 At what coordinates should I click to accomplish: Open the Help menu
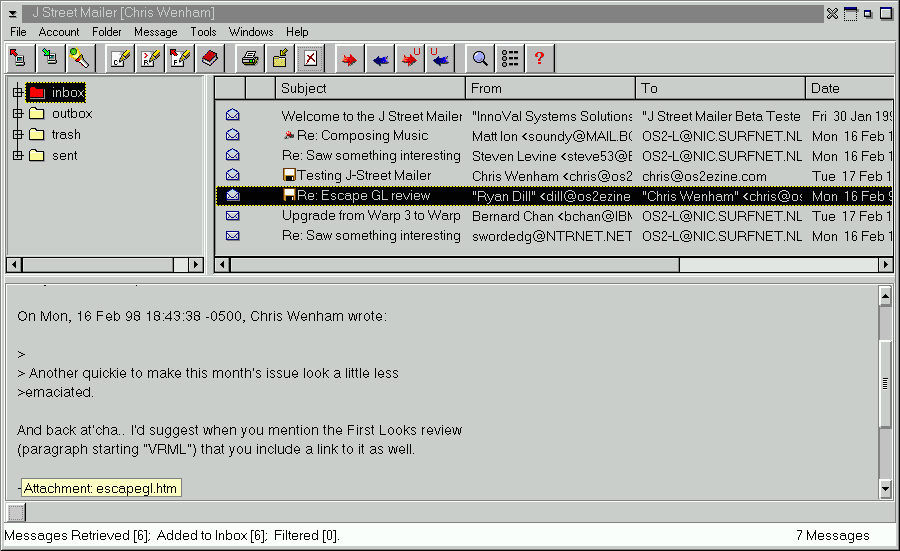pos(297,32)
